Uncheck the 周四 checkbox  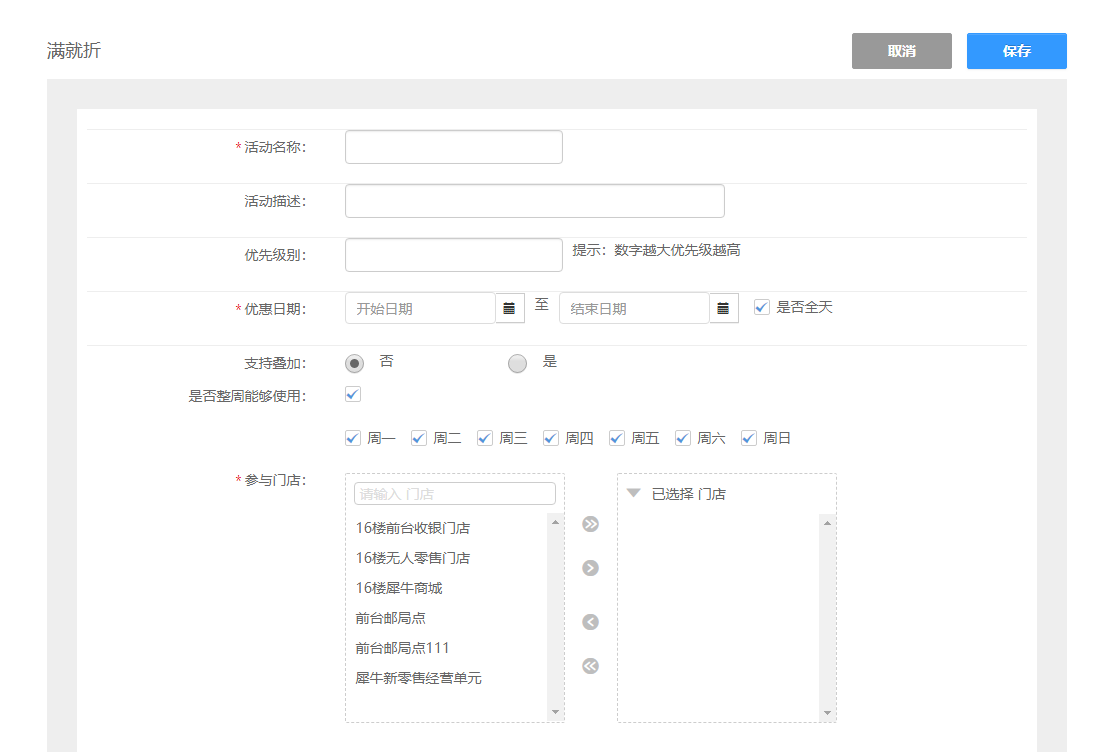point(551,438)
